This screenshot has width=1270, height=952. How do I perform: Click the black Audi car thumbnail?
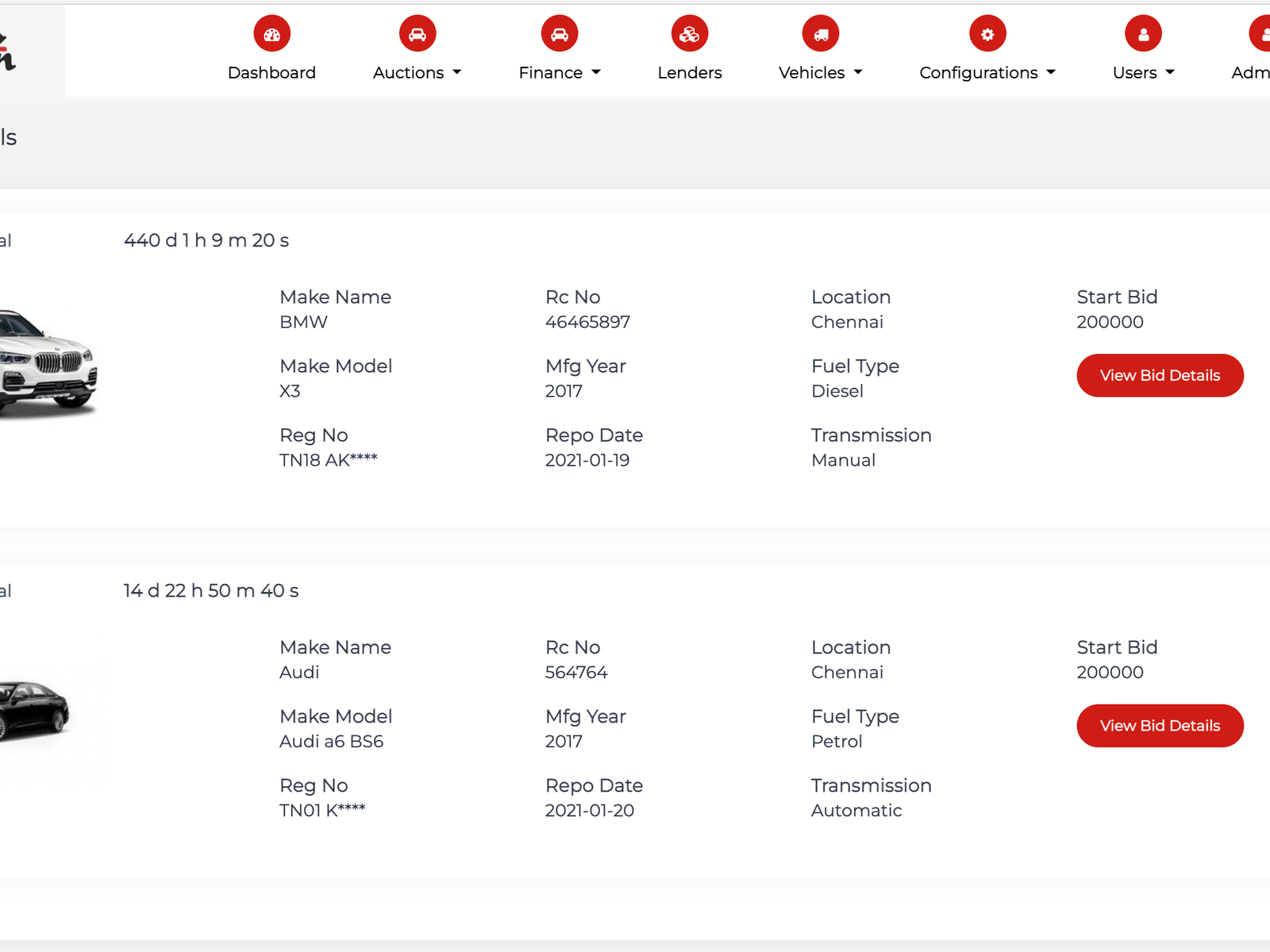coord(34,710)
